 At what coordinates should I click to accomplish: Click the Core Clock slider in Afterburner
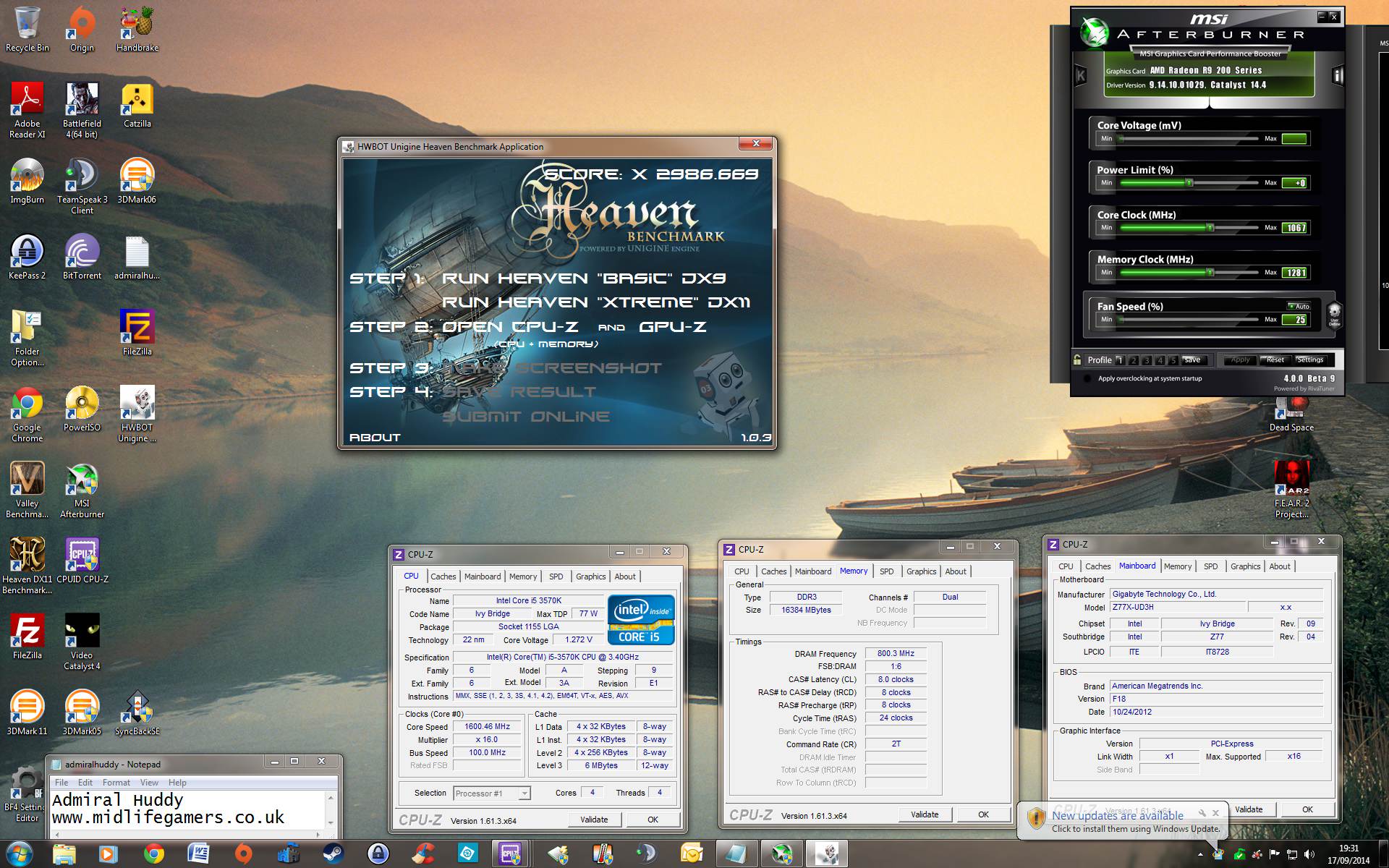(1189, 228)
